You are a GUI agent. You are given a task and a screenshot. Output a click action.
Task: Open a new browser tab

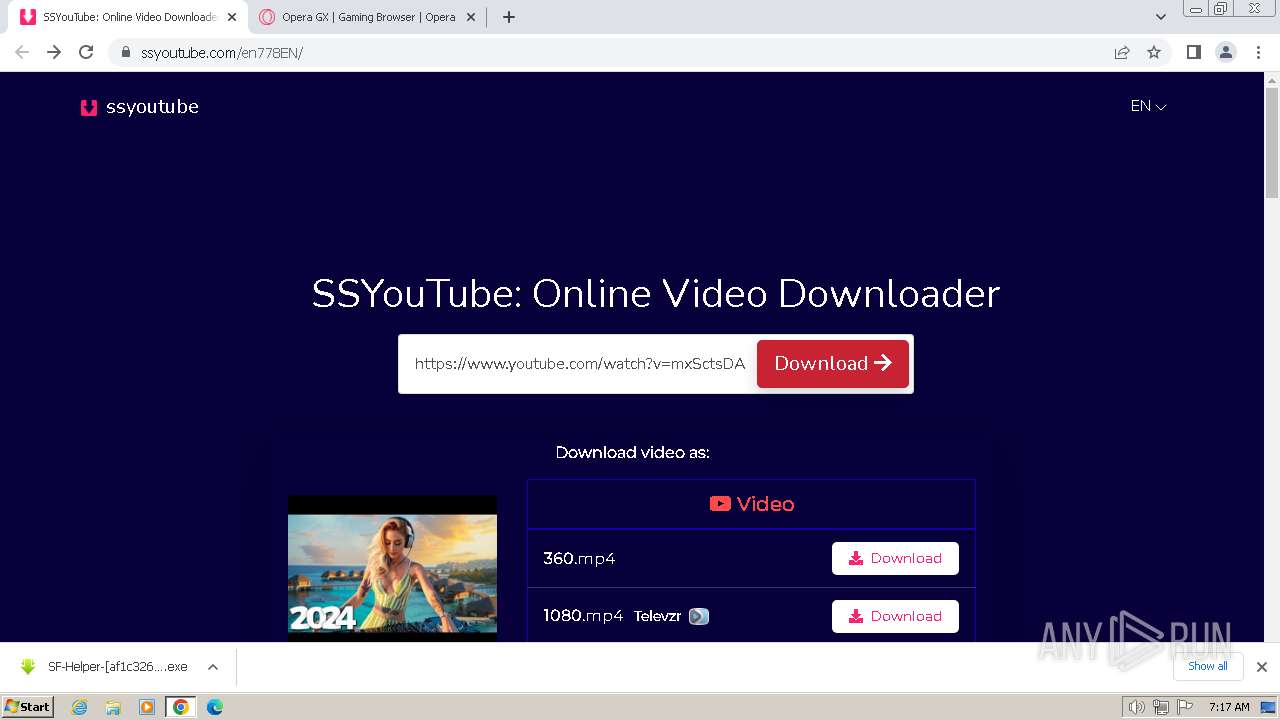(x=509, y=17)
